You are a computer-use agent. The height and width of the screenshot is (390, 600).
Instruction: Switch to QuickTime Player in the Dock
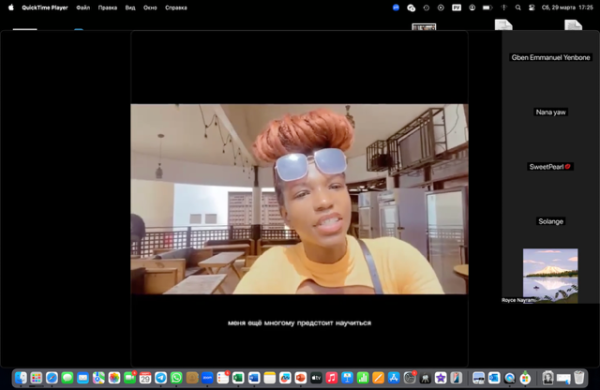pos(510,378)
